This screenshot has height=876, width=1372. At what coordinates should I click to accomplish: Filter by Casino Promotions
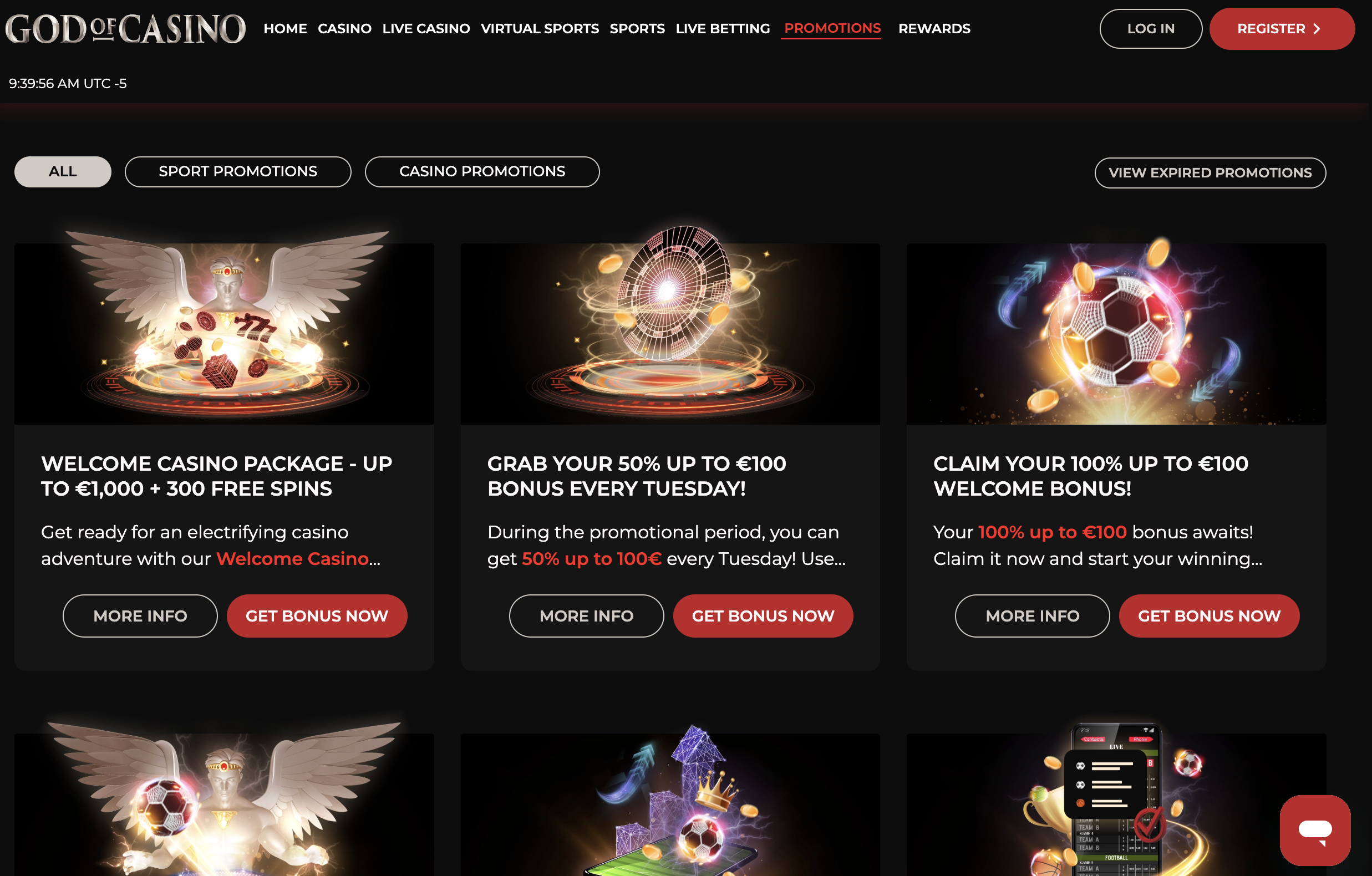[x=482, y=171]
